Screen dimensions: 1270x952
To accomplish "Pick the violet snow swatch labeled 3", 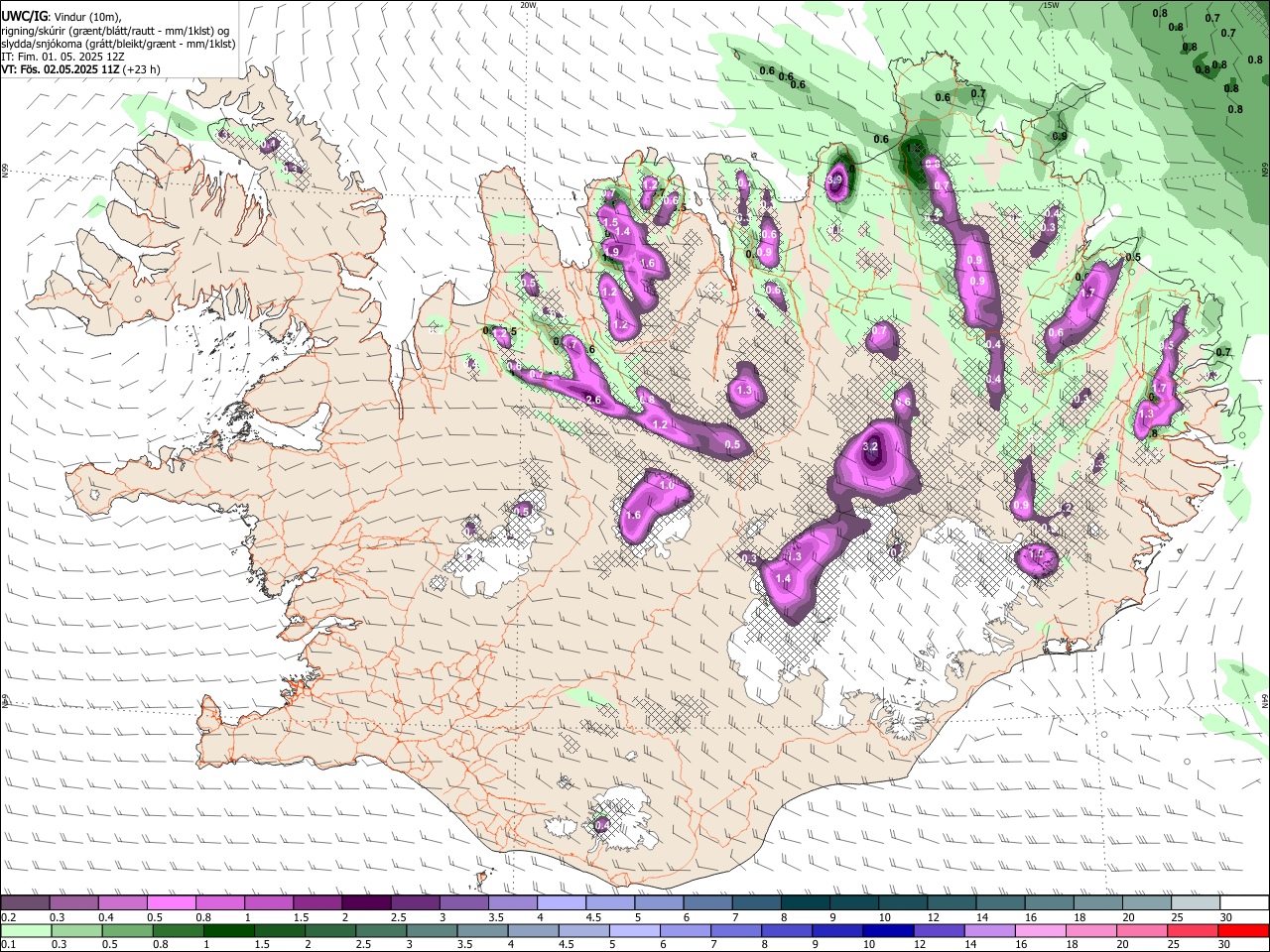I will click(463, 903).
